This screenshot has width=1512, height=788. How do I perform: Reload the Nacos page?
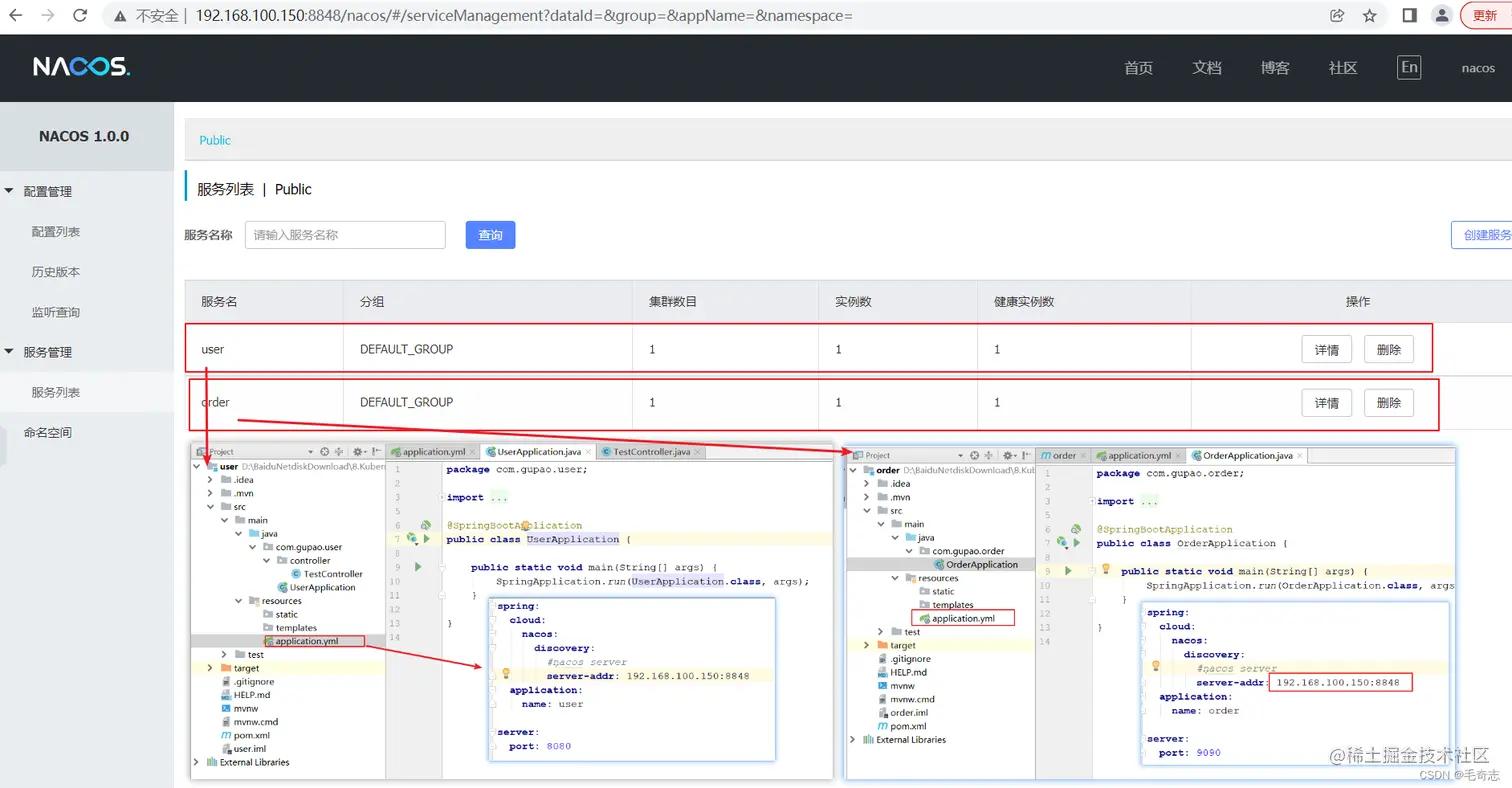[x=80, y=16]
